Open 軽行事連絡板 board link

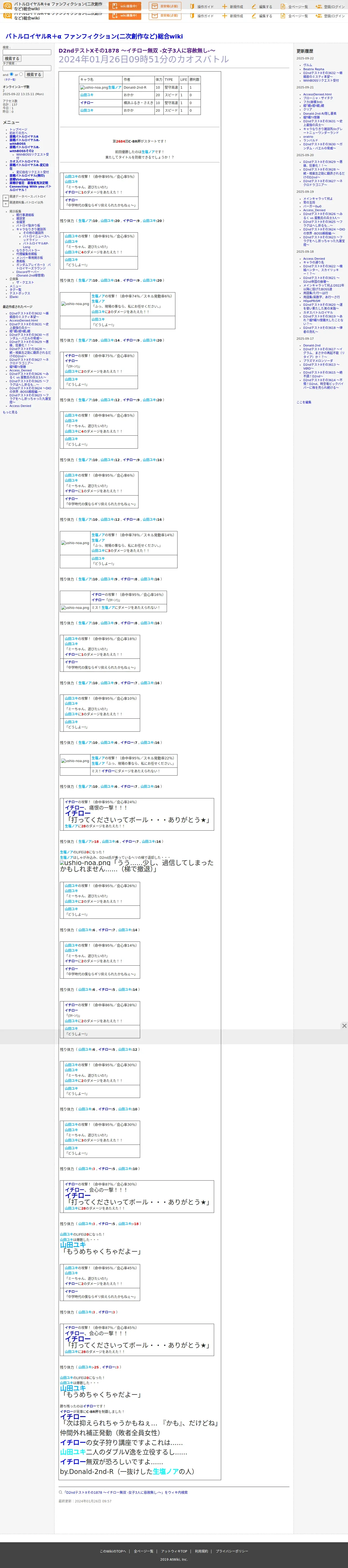click(x=25, y=215)
